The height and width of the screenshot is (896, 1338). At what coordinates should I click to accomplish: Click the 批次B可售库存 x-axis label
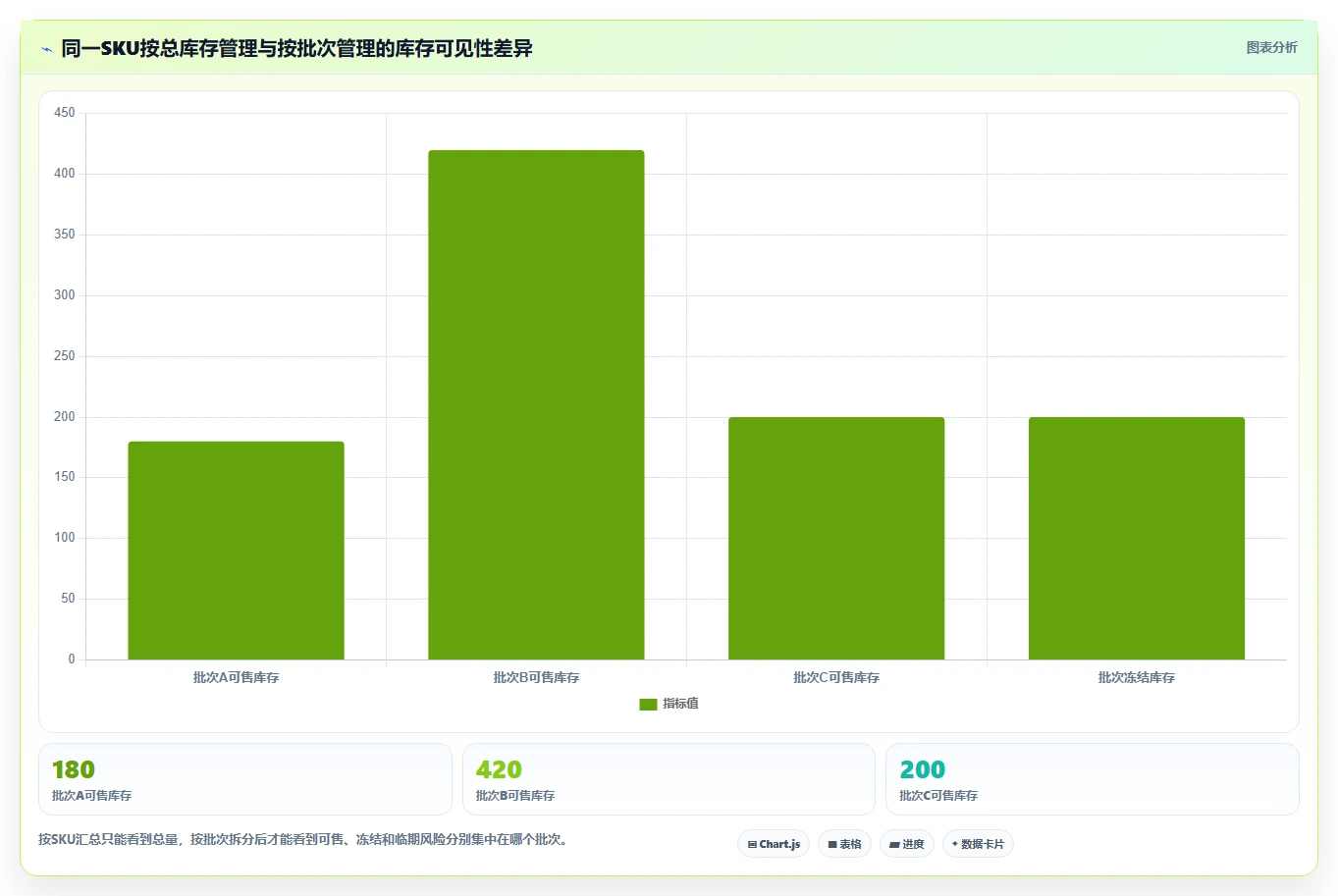pyautogui.click(x=536, y=677)
